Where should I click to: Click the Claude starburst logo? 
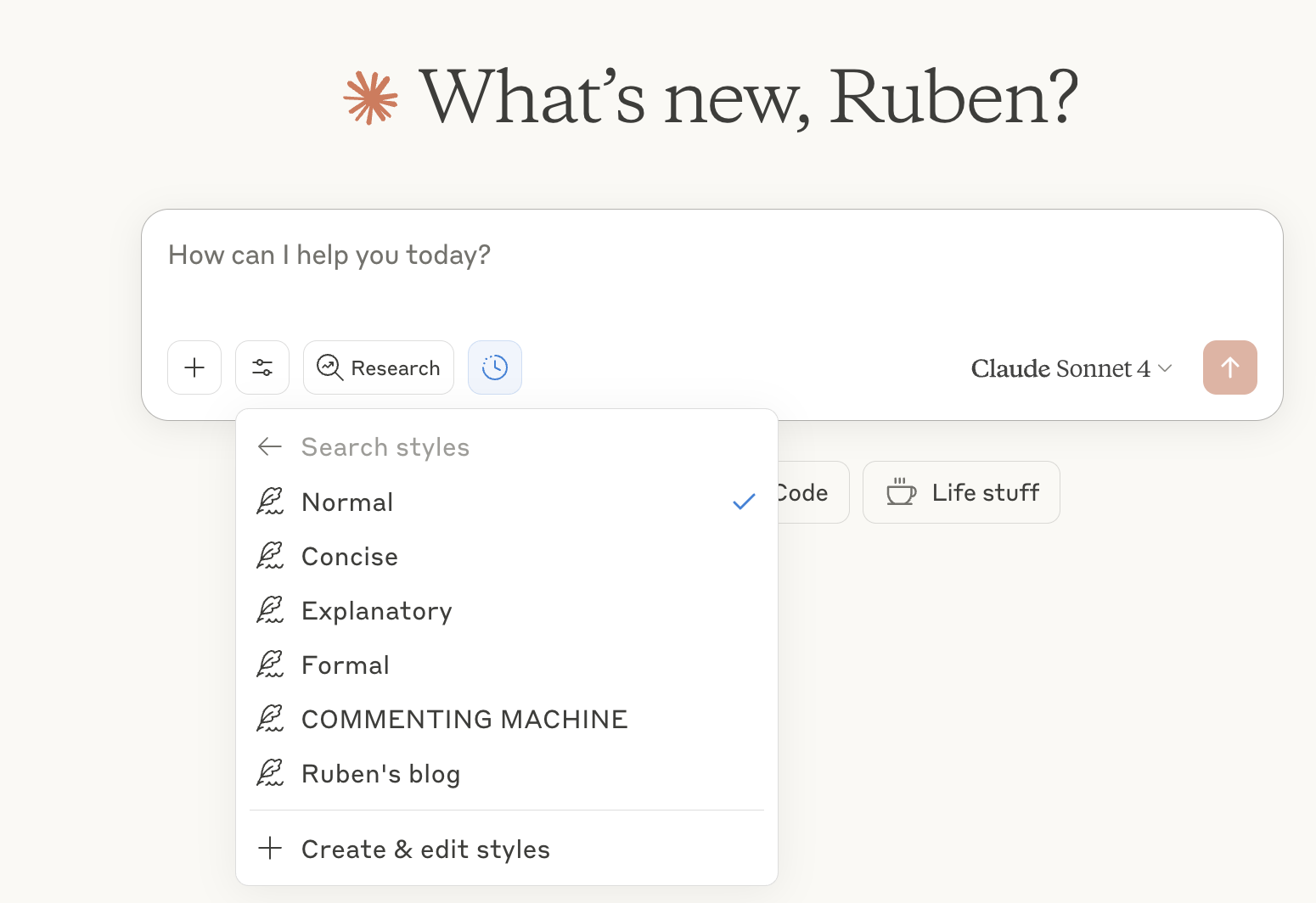point(371,98)
